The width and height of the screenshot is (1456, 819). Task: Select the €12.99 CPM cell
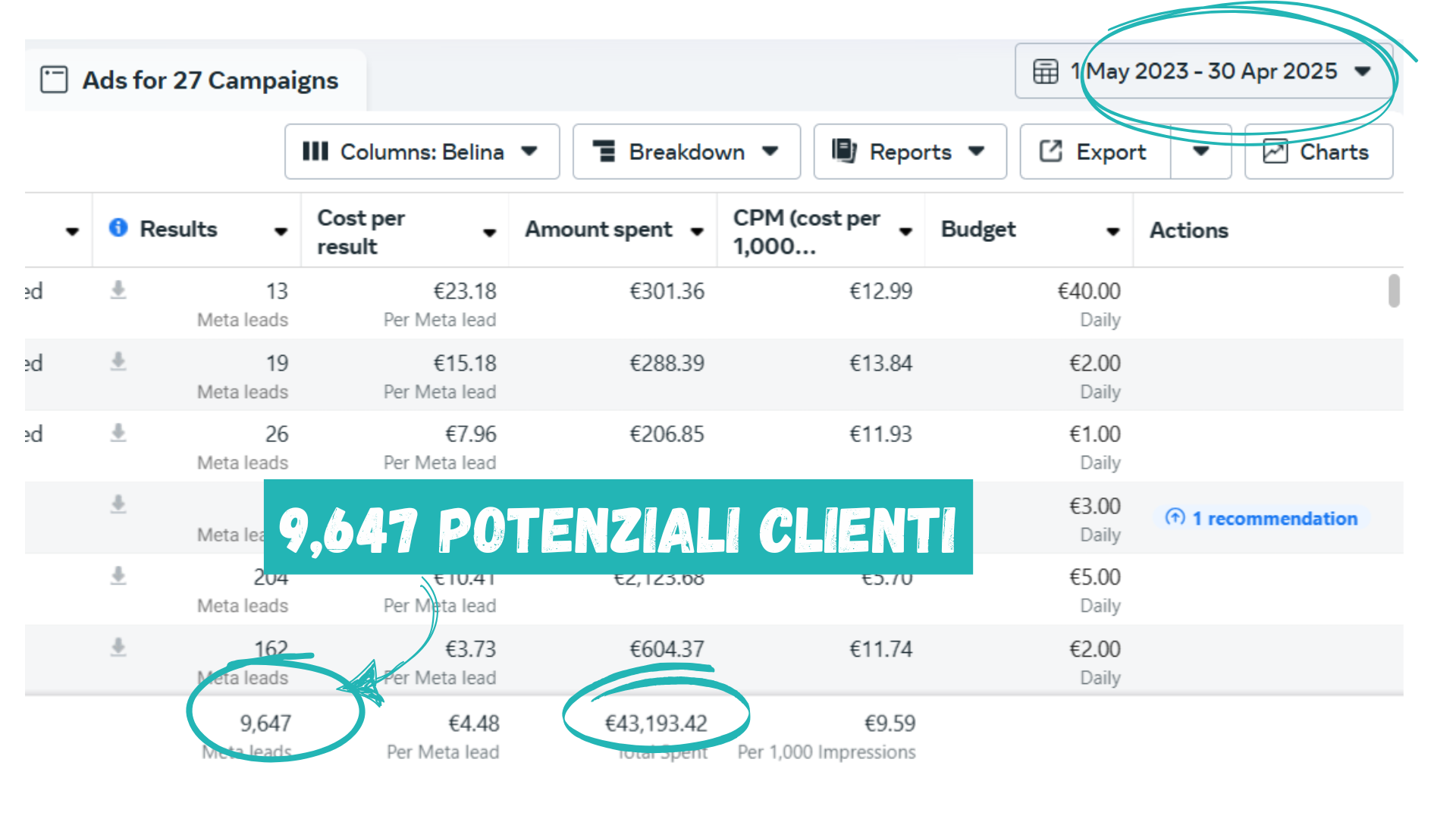[880, 291]
